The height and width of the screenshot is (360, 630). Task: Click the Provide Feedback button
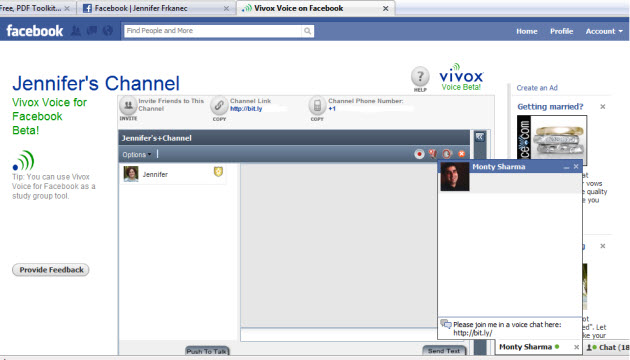point(51,270)
